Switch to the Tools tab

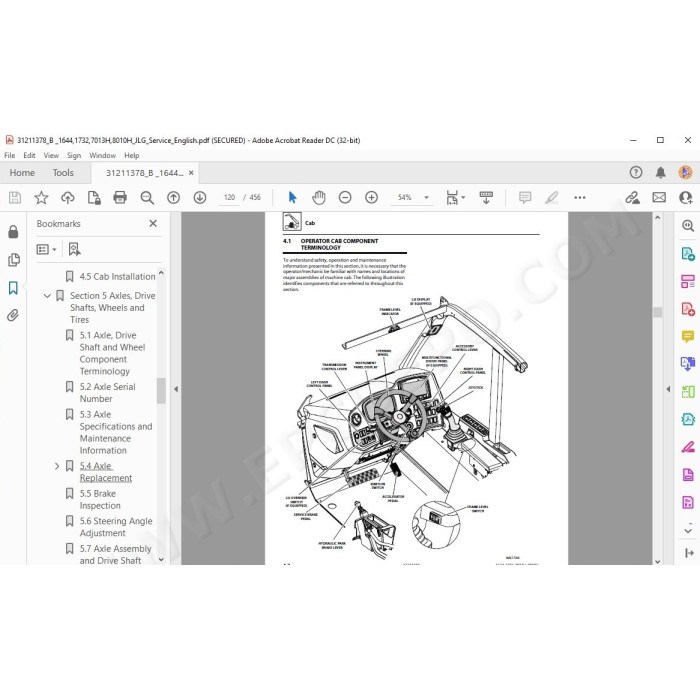[63, 173]
